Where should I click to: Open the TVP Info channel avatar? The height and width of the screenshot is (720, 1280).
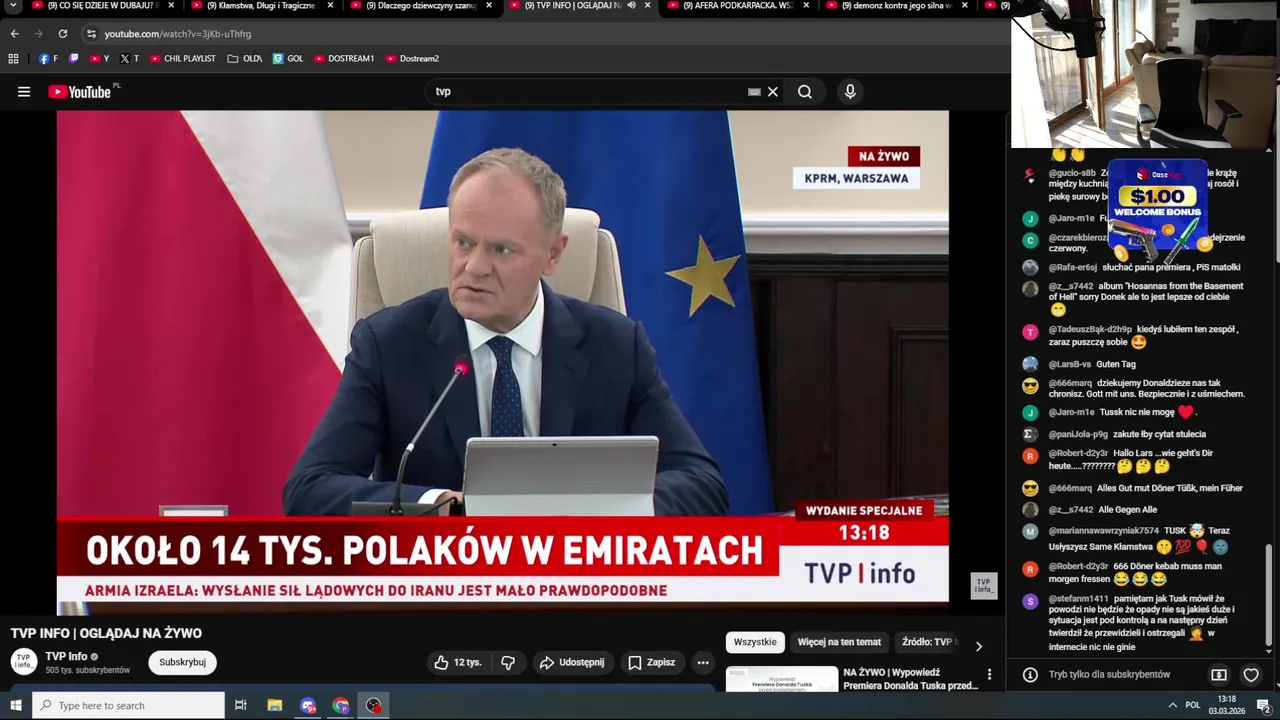(24, 661)
